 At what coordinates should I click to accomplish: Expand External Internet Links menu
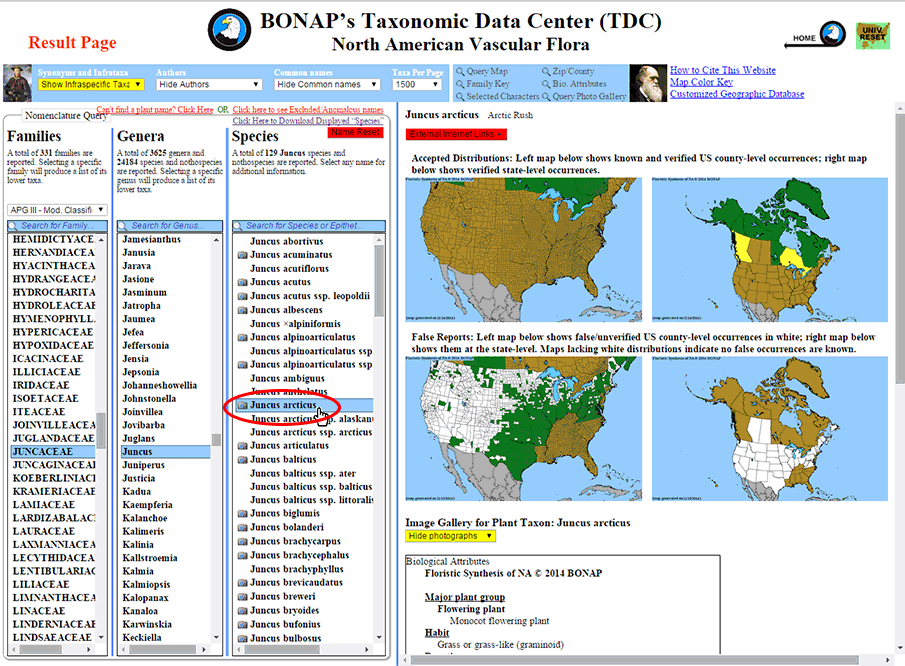(456, 134)
